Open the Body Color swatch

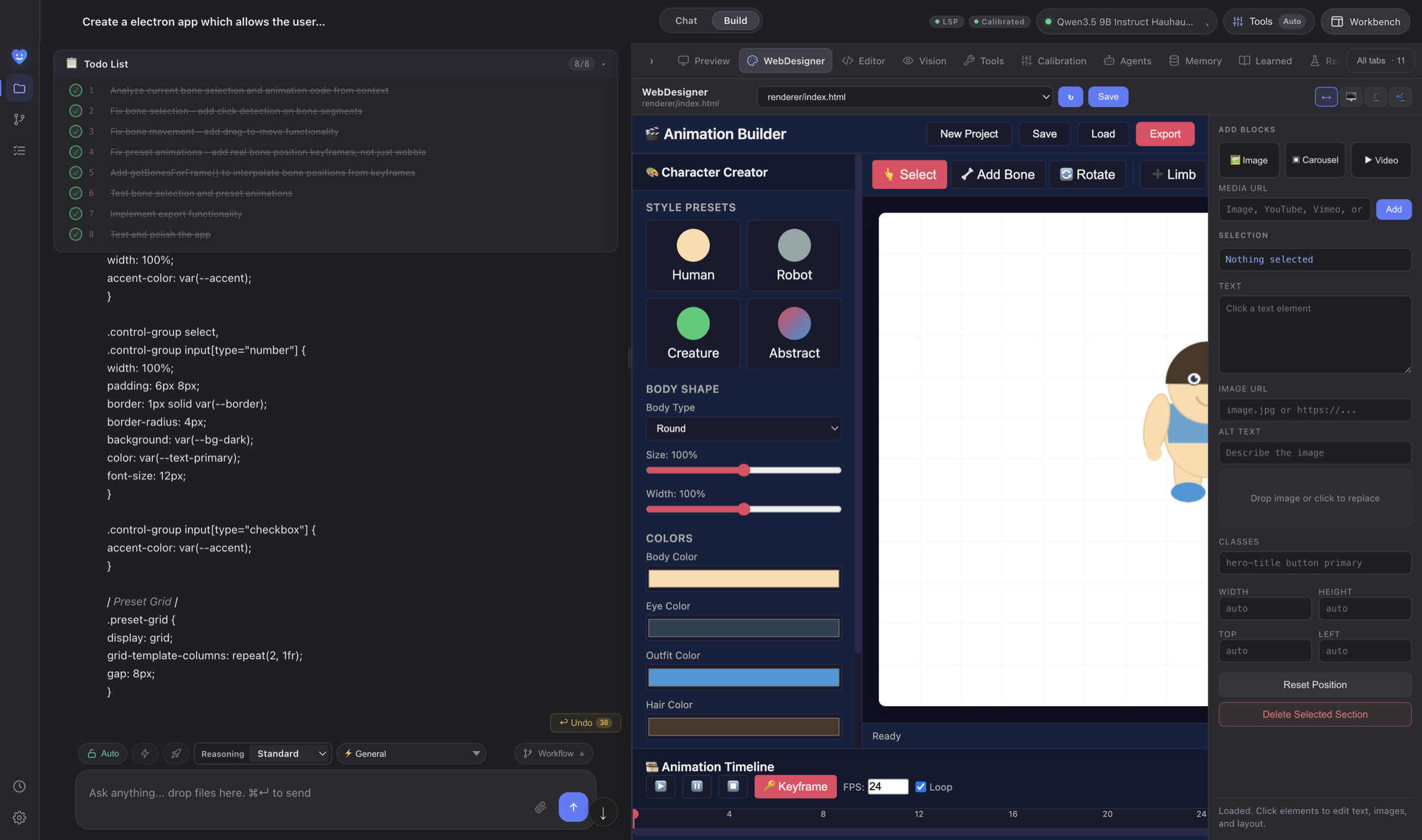click(x=744, y=579)
